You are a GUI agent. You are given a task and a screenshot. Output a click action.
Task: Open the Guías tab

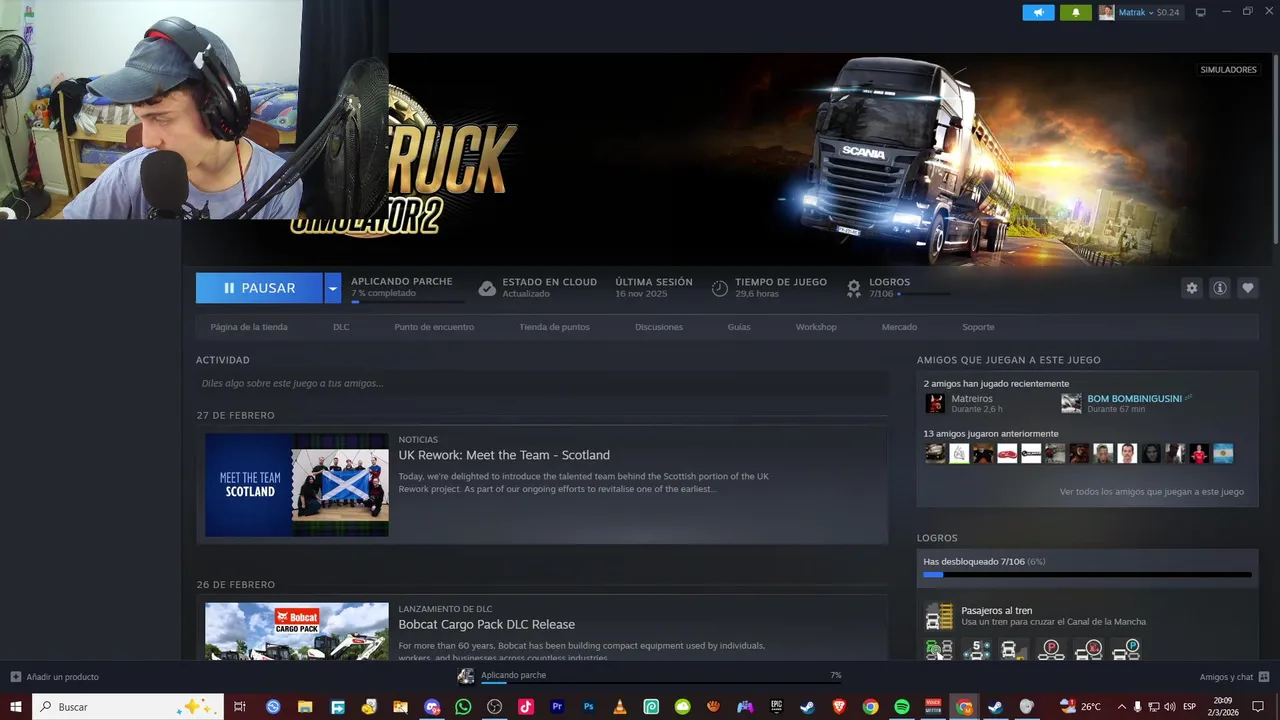click(x=739, y=327)
